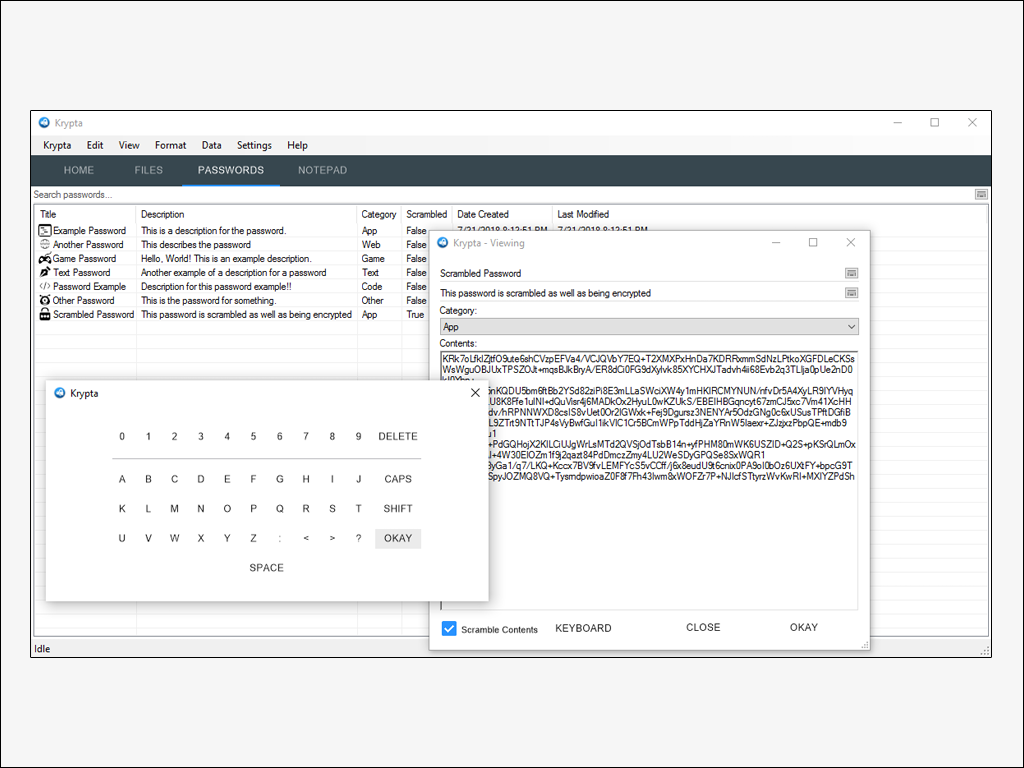Open the Data menu

coord(211,145)
